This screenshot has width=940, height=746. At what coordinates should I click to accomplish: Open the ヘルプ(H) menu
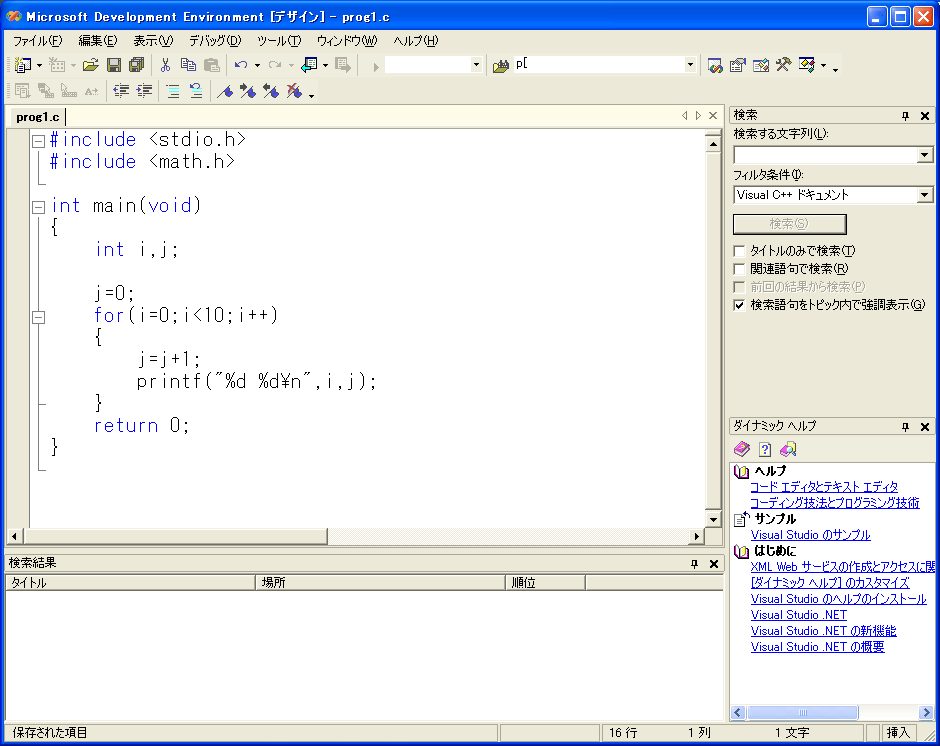[x=415, y=41]
